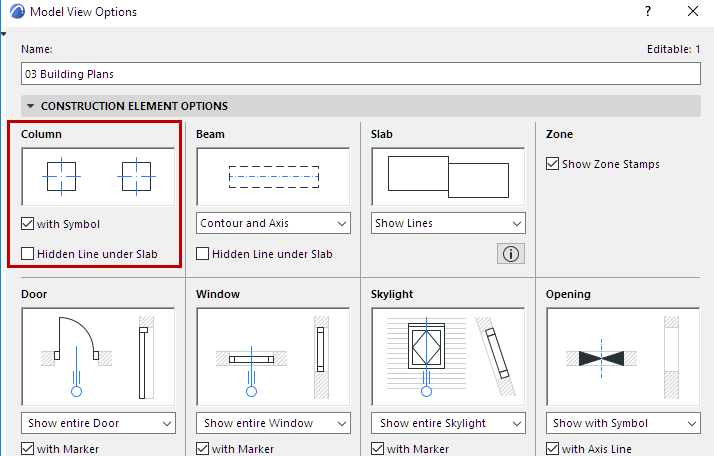
Task: Click the Slab info icon button
Action: click(510, 254)
